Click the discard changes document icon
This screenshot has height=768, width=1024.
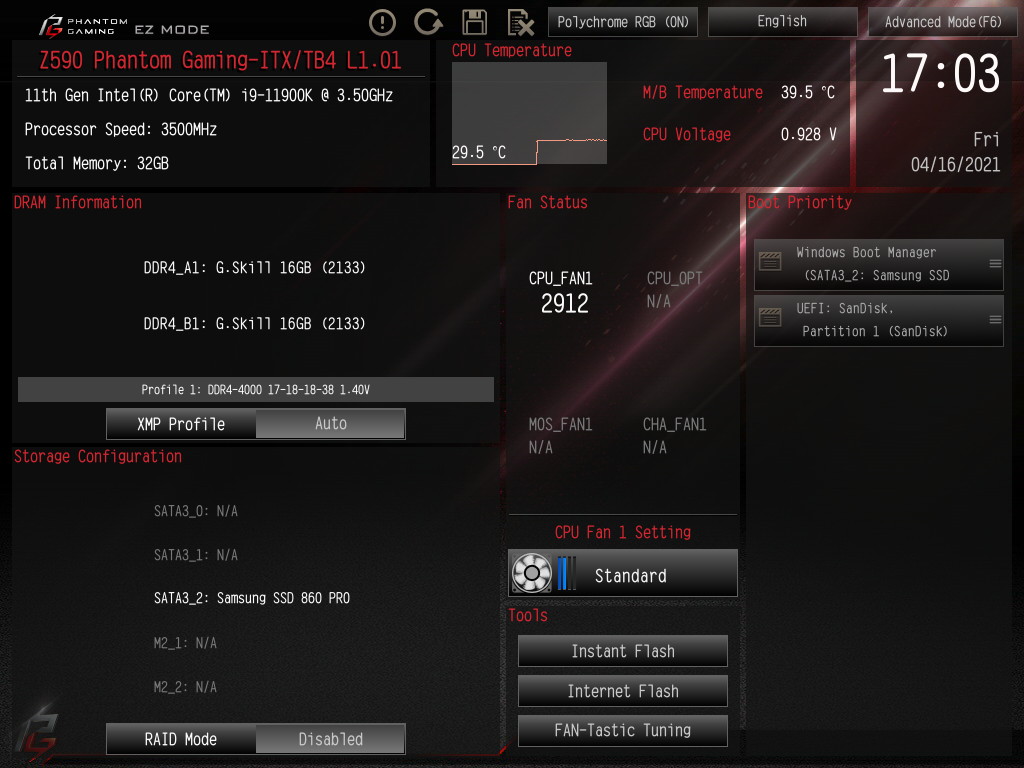click(520, 22)
